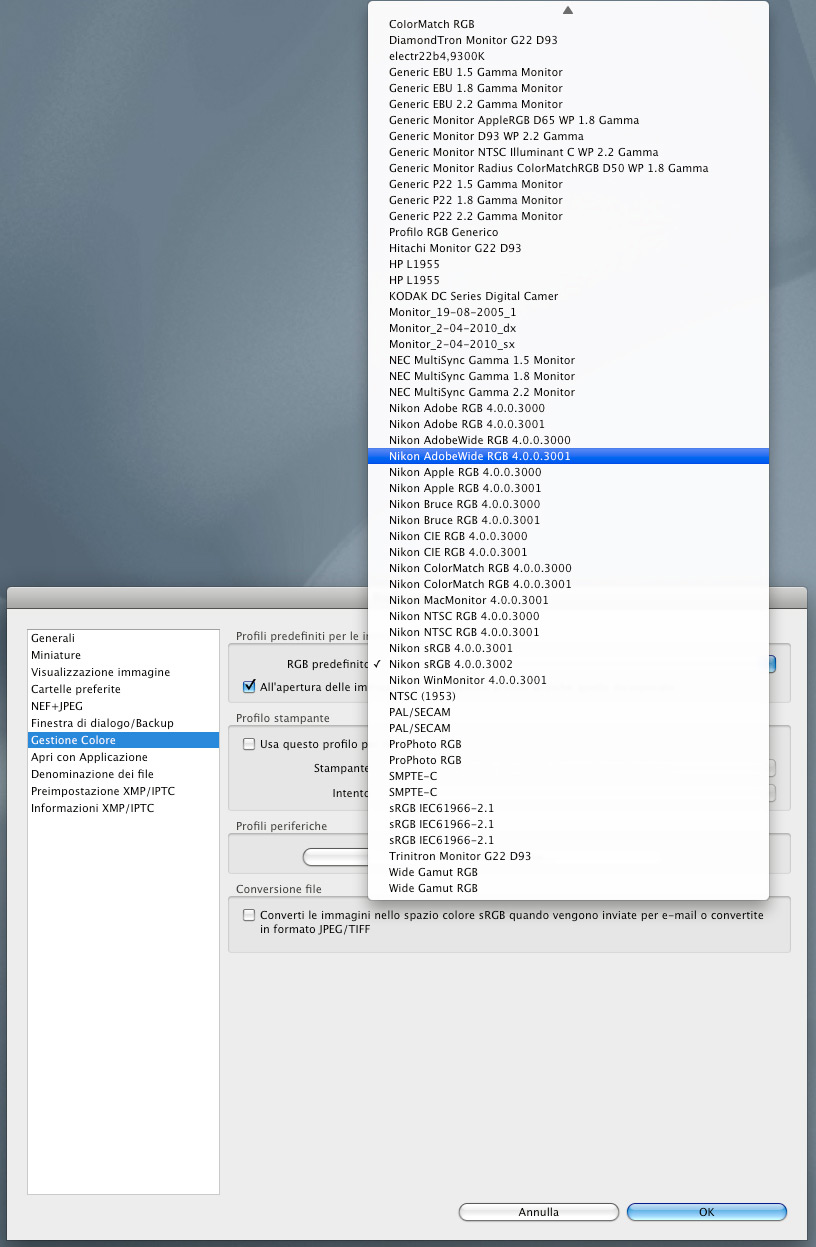The image size is (816, 1247).
Task: Open Informazioni XMP/IPTC settings
Action: [123, 808]
